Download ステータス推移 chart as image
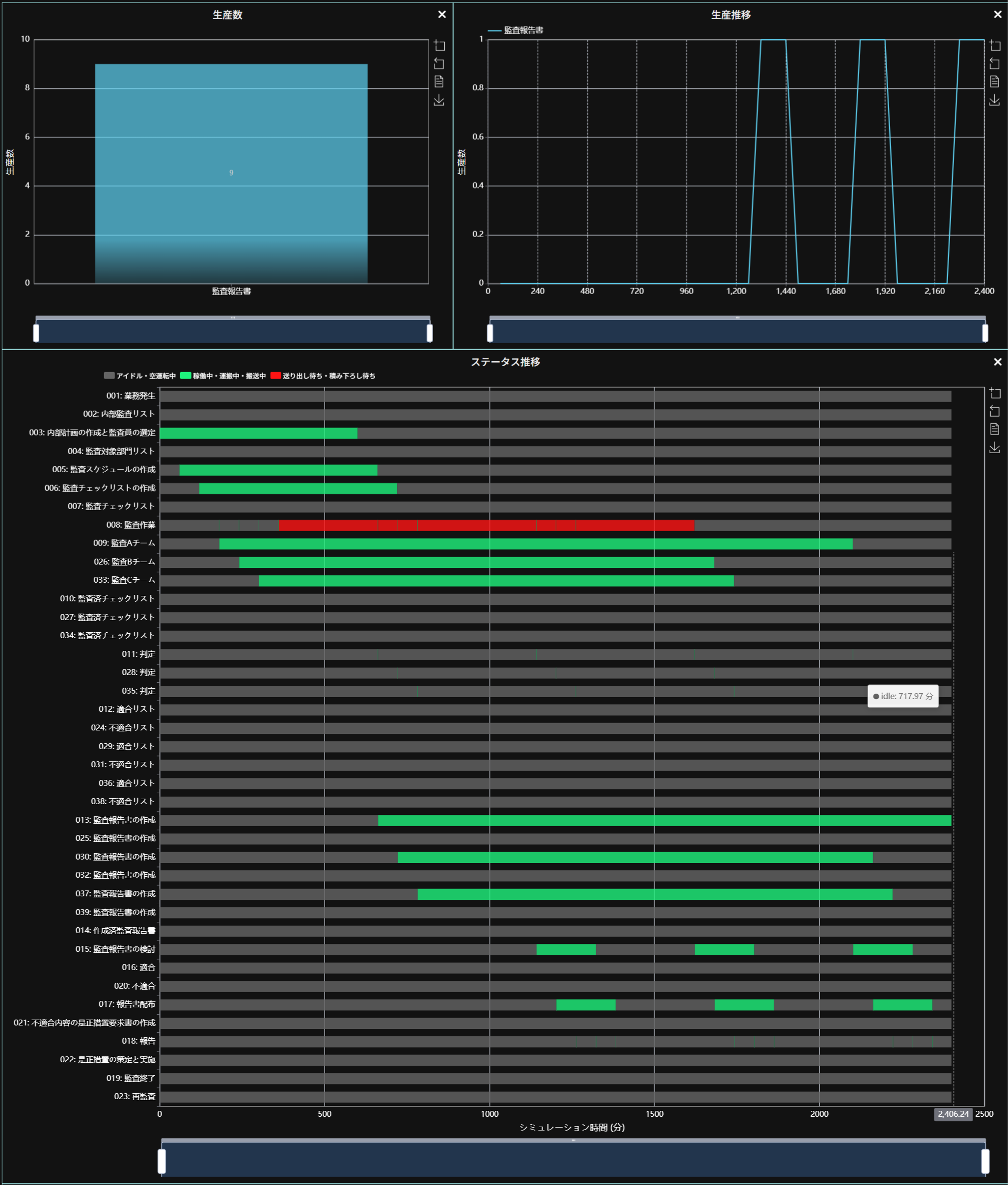The image size is (1008, 1185). 994,447
